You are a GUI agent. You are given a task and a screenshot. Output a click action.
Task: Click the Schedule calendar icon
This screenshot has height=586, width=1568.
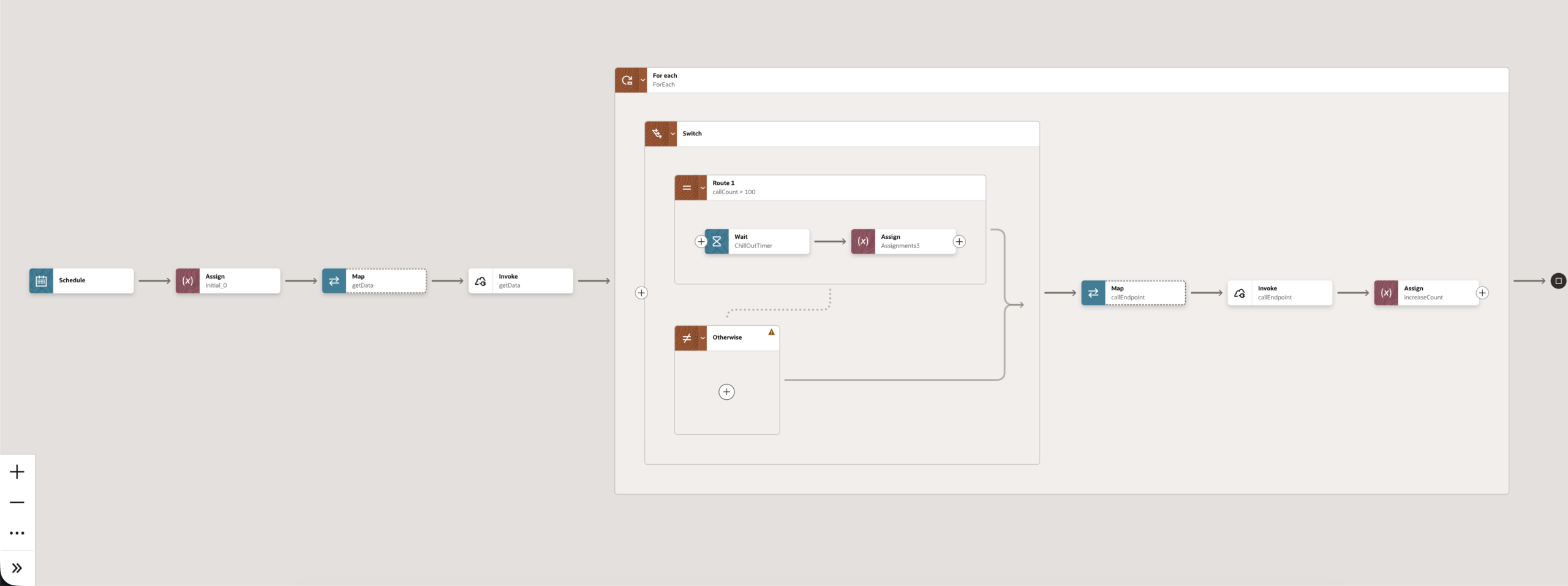point(41,281)
